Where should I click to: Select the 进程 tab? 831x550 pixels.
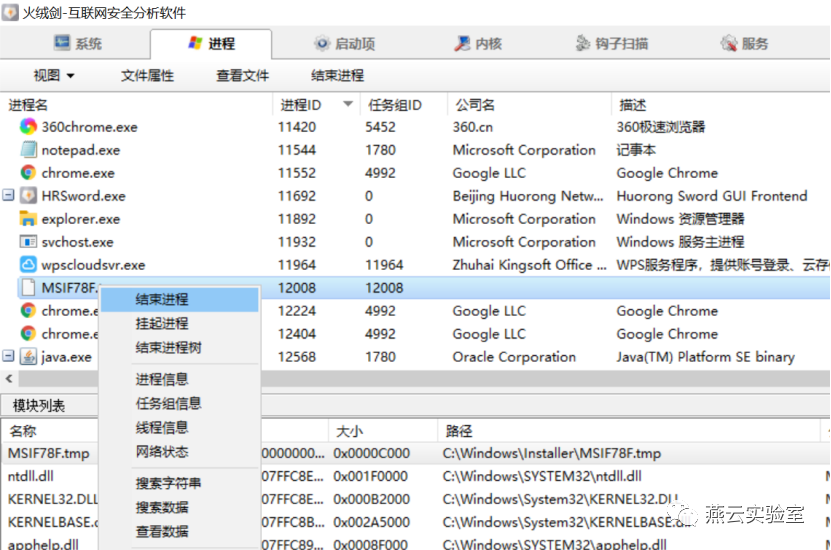(211, 43)
